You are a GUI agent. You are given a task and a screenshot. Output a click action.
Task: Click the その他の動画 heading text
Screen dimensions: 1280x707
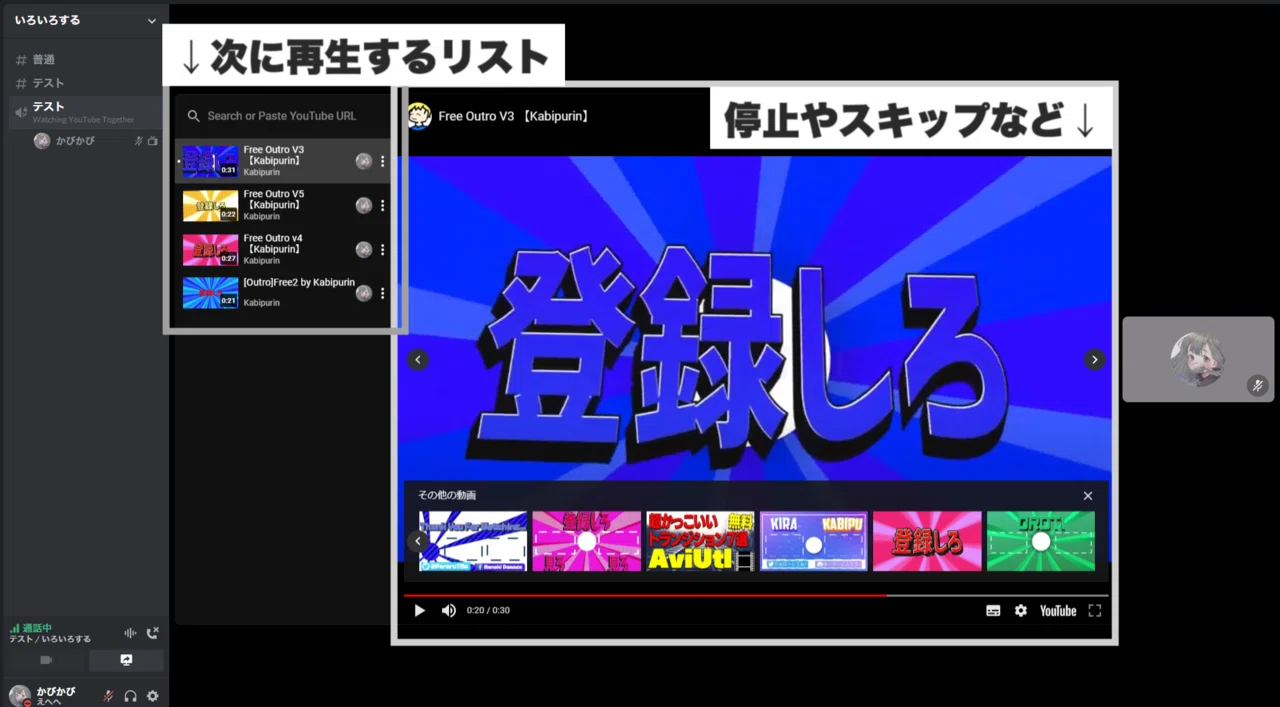(x=447, y=495)
